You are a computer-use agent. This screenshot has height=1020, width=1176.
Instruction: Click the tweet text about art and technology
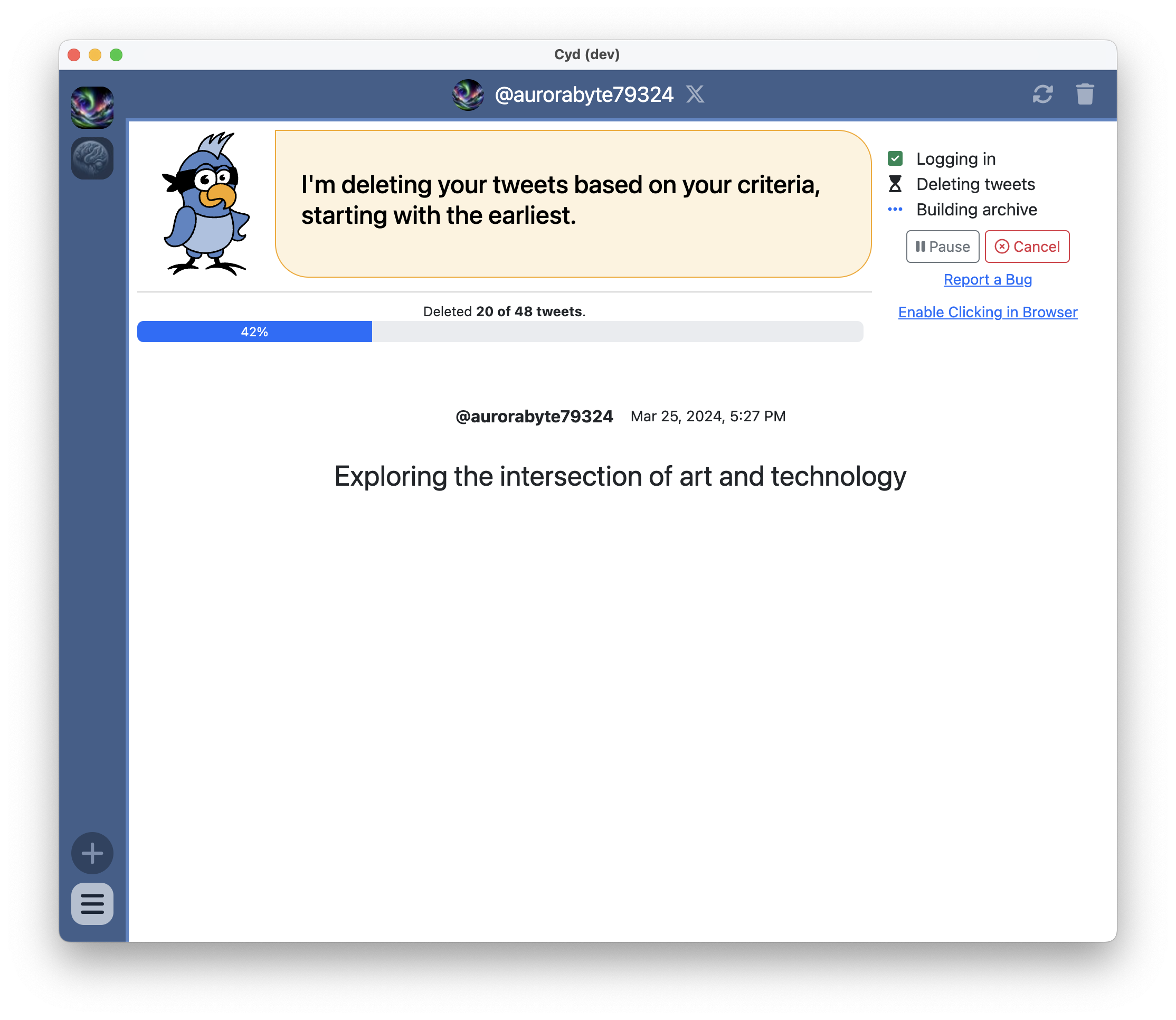tap(620, 476)
